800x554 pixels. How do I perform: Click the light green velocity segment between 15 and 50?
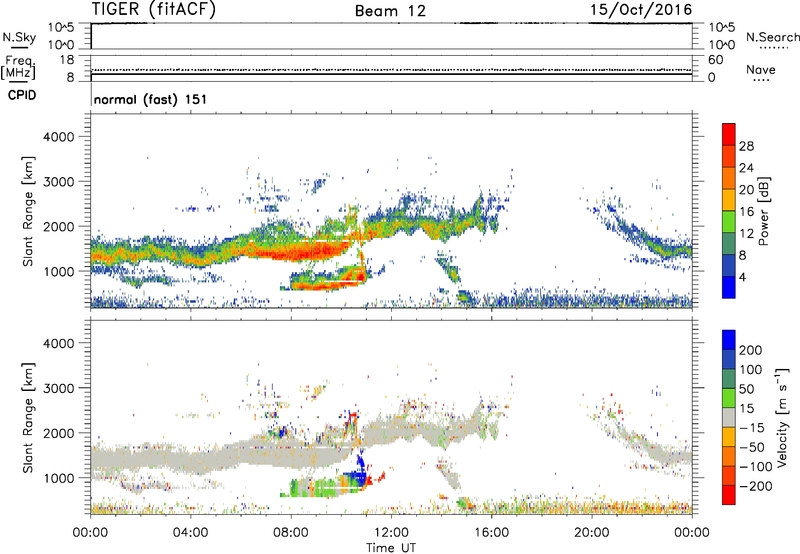(x=729, y=398)
